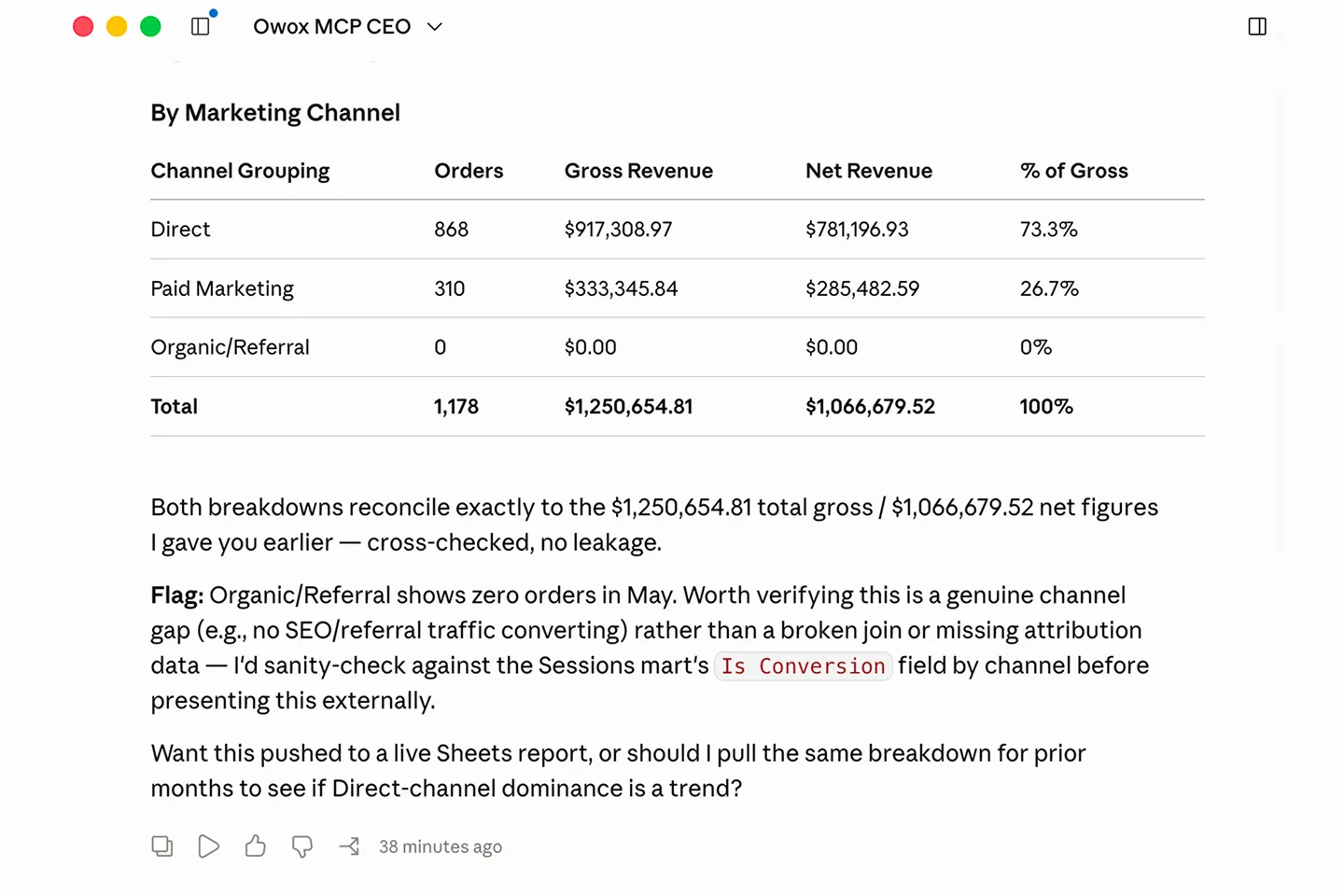Play the response read-aloud icon
This screenshot has width=1344, height=896.
[x=209, y=847]
